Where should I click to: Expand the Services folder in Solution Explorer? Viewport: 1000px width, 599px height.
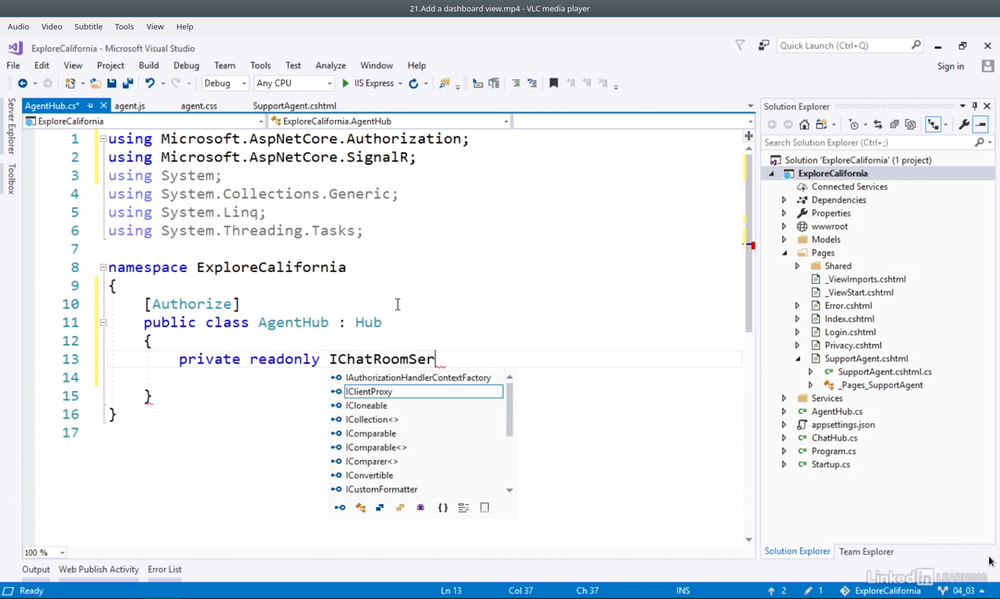(x=784, y=398)
